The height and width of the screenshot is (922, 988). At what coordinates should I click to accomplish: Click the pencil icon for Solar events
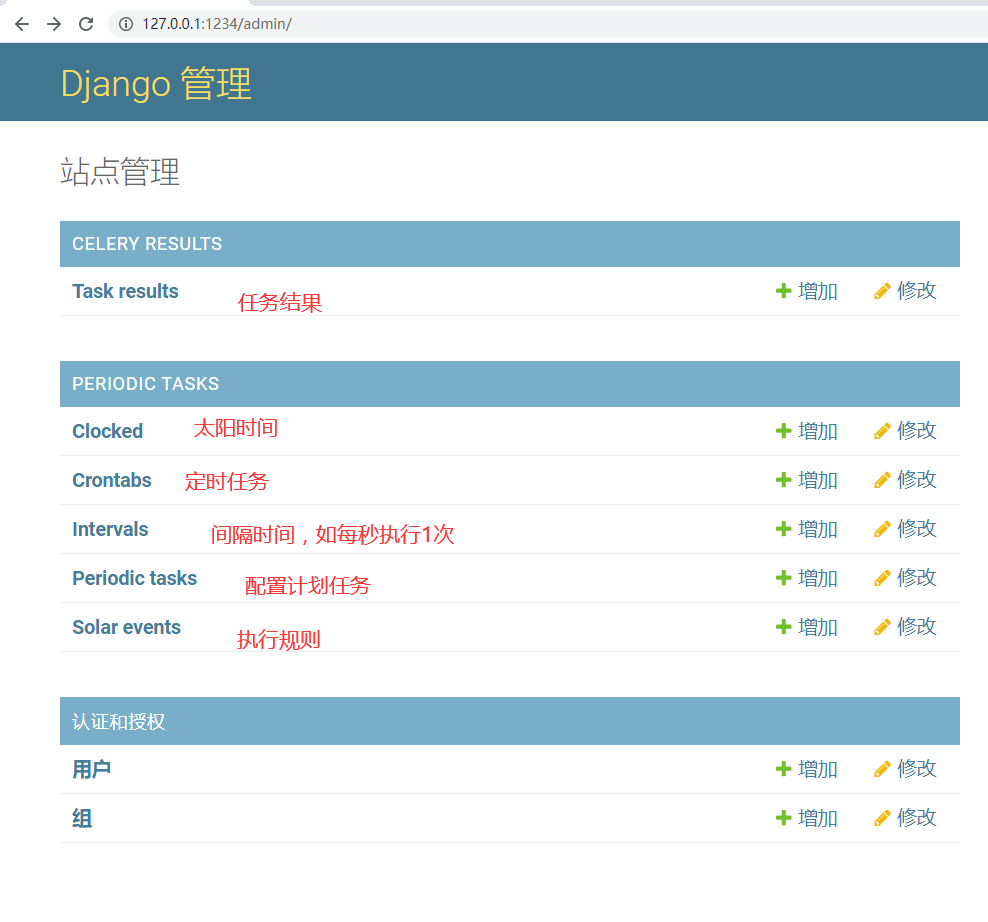881,626
